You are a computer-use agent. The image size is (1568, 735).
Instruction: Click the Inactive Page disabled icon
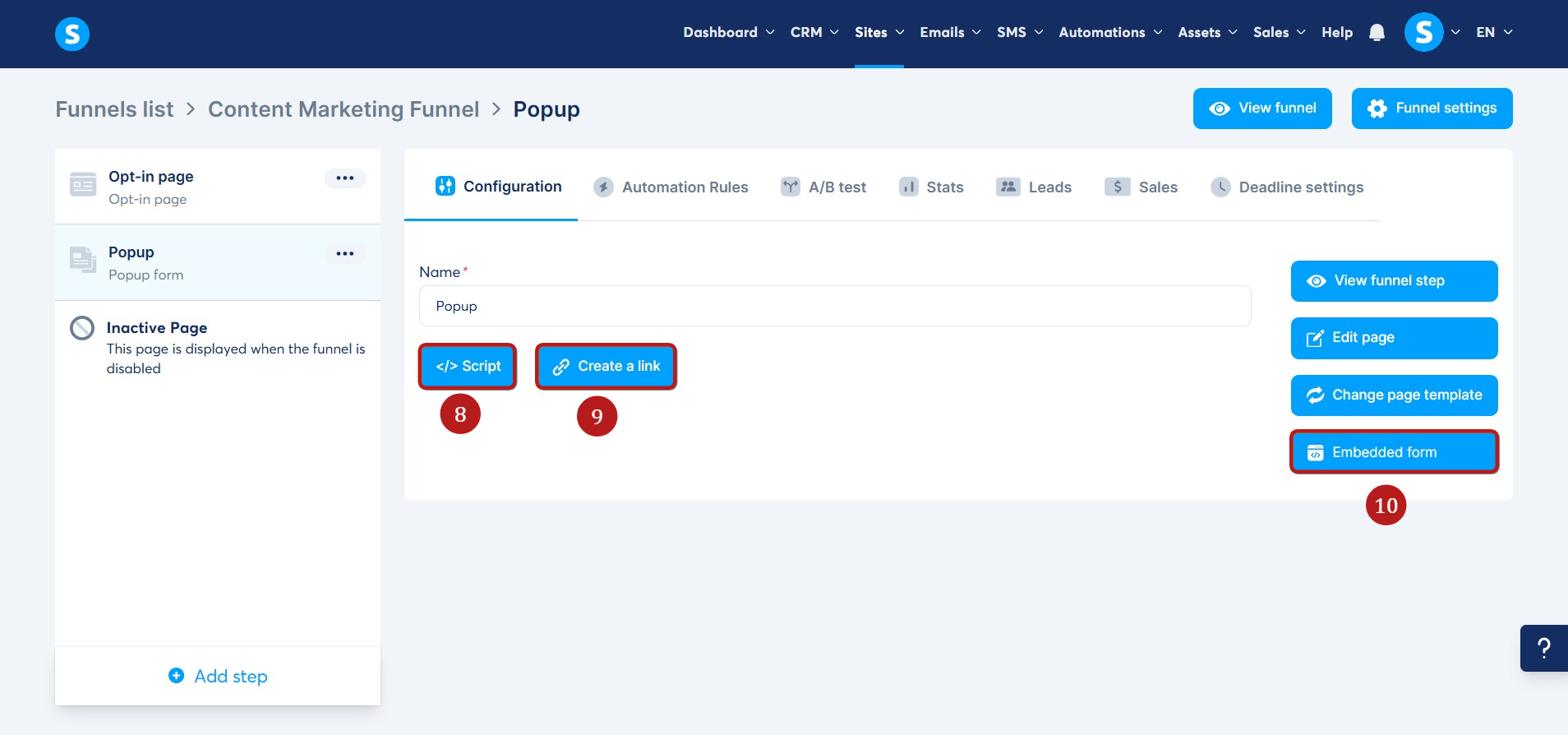(82, 328)
